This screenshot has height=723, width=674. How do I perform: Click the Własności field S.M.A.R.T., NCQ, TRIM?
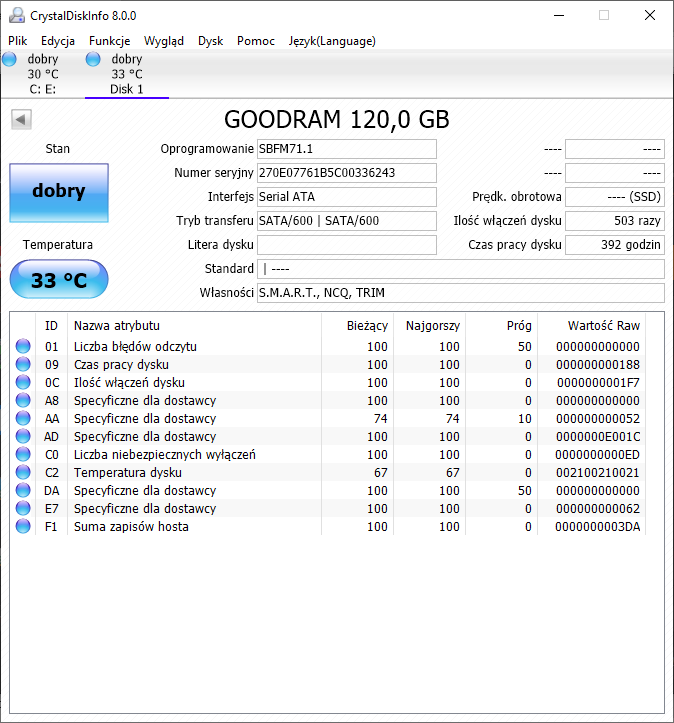[461, 293]
